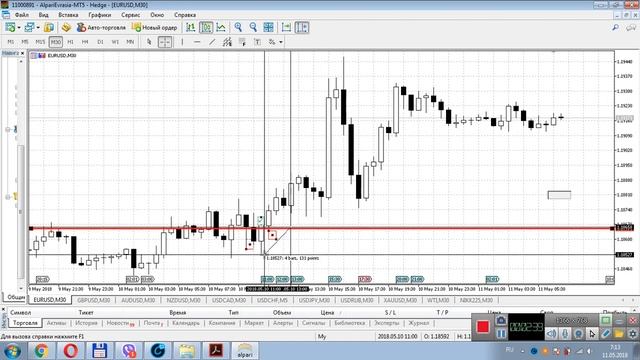Select the MN timeframe
Screen dimensions: 640x360
tap(130, 42)
